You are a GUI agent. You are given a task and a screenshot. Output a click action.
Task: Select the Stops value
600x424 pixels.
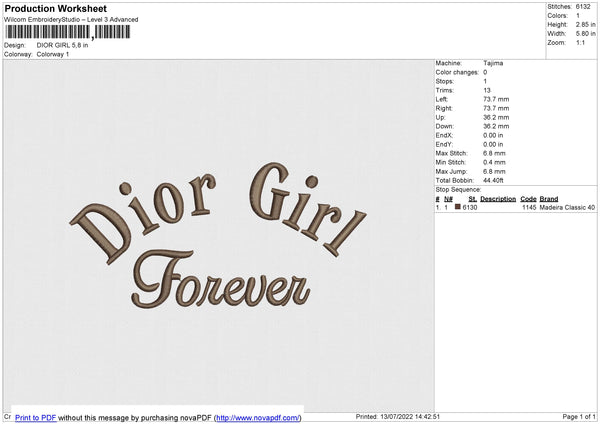pyautogui.click(x=485, y=82)
